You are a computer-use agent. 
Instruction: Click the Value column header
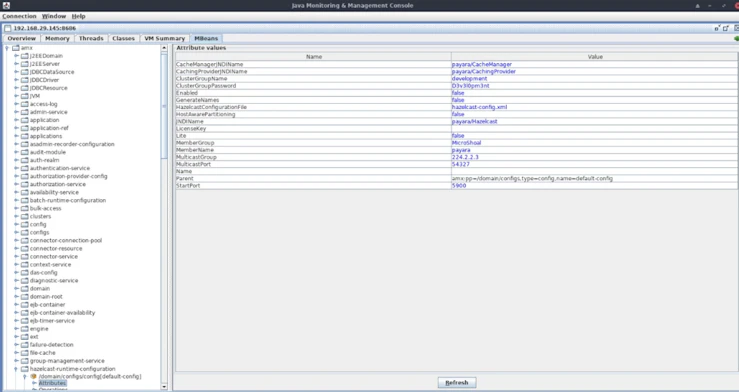tap(595, 57)
